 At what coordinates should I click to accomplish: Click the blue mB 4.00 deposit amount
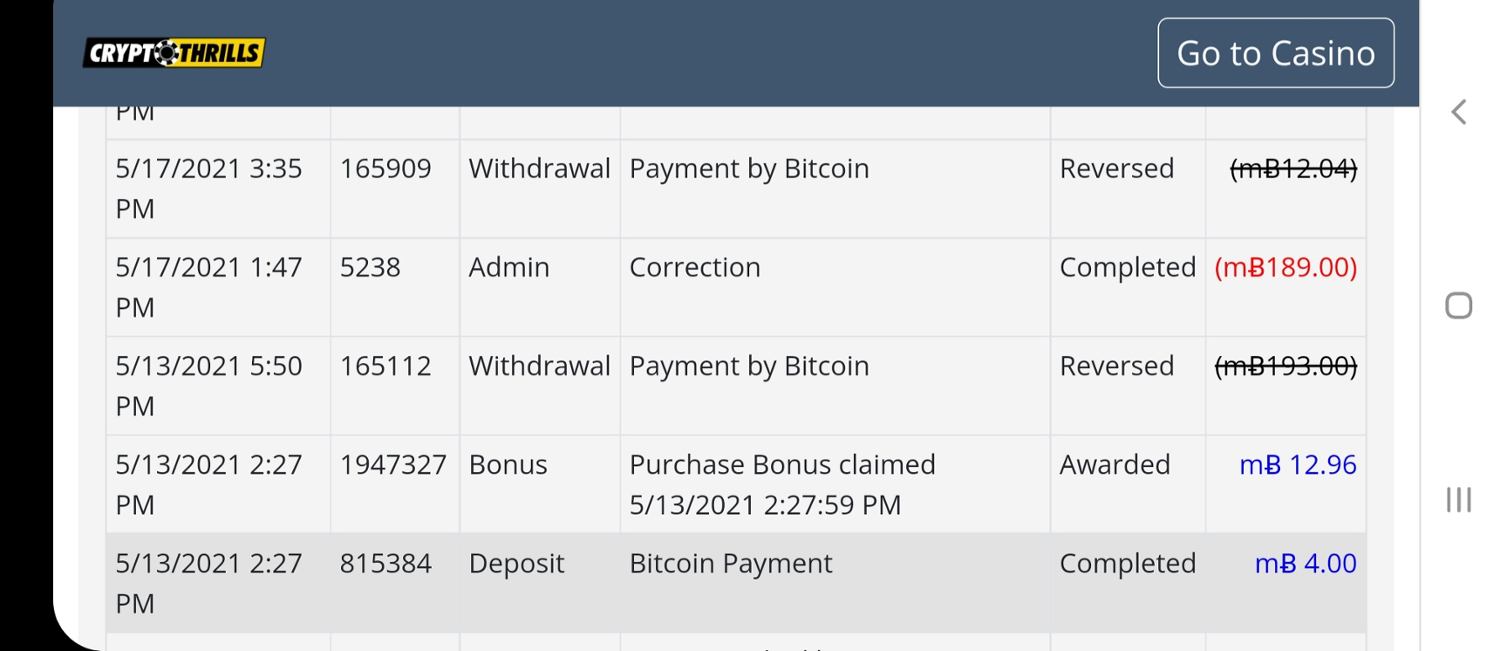(1305, 564)
